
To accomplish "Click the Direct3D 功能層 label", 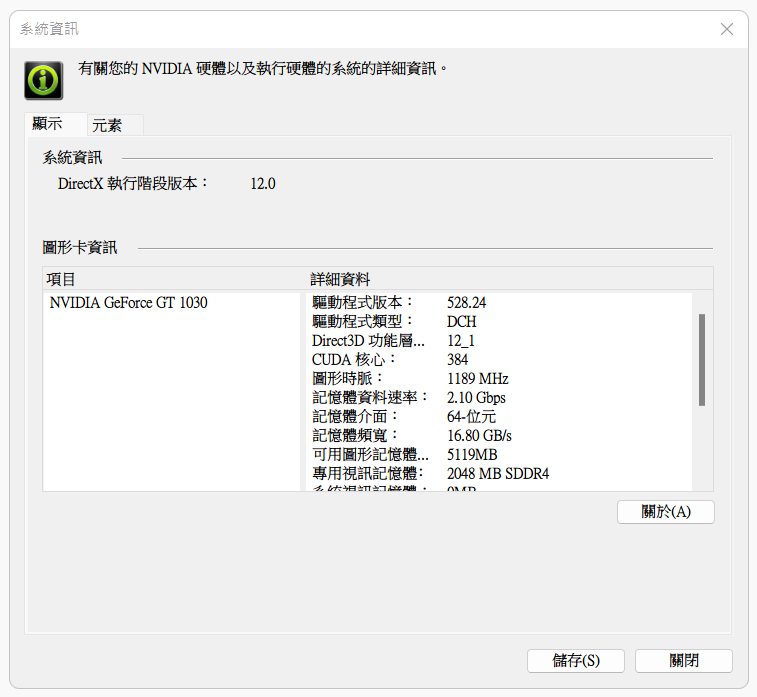I will tap(368, 341).
